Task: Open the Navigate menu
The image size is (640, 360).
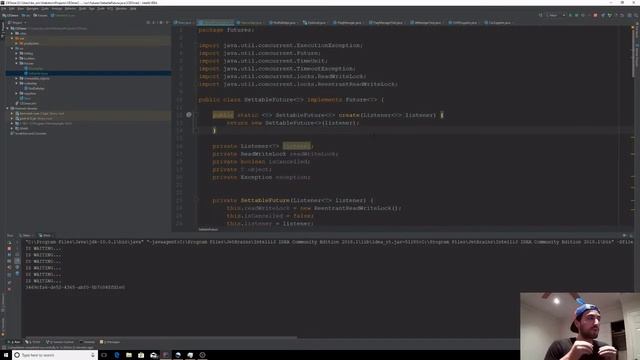Action: (x=32, y=9)
